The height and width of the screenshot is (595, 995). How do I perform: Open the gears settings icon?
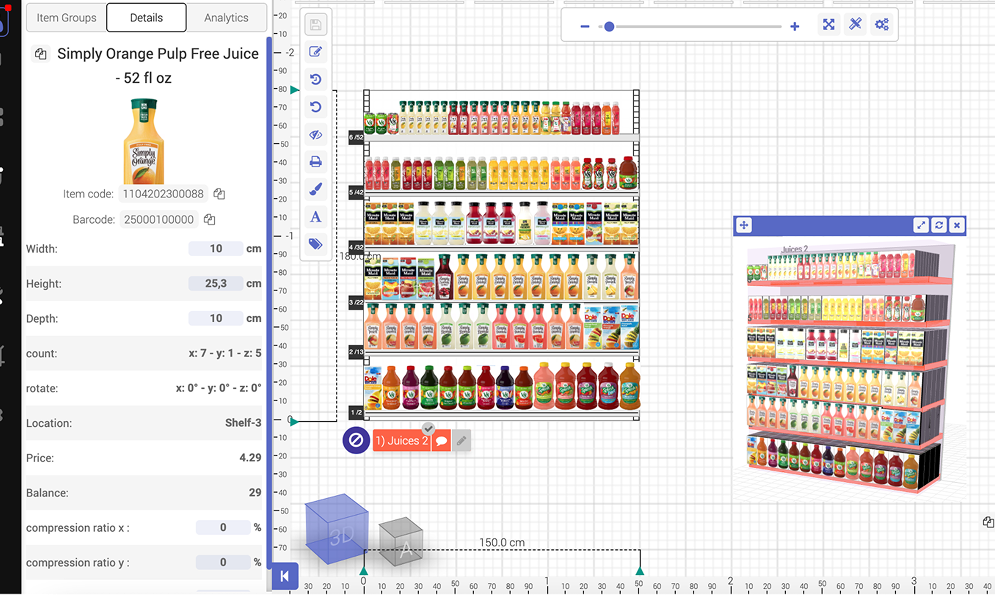click(x=882, y=25)
